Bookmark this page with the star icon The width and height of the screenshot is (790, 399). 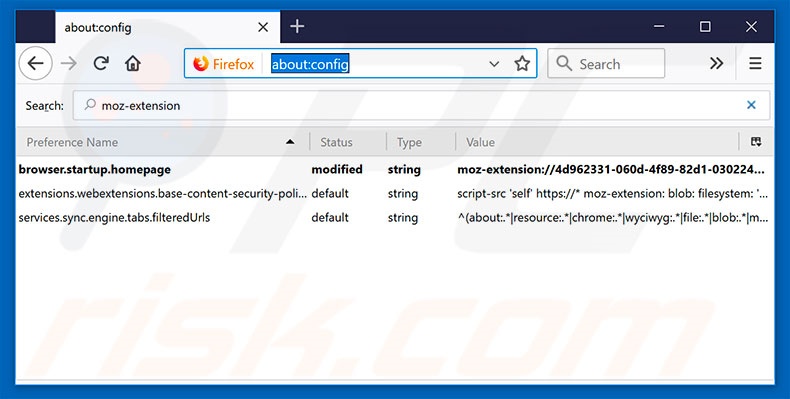point(522,63)
